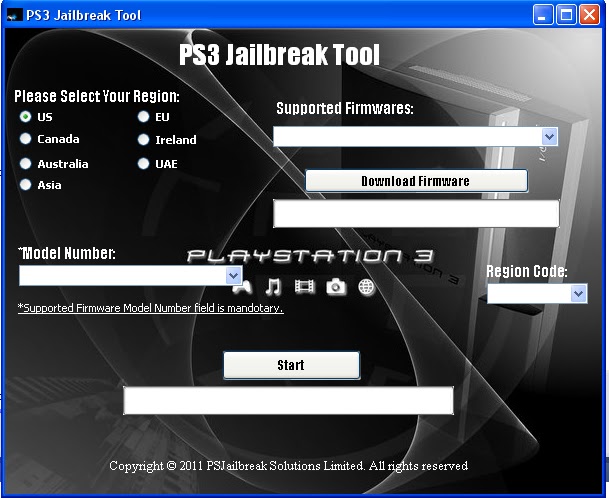Minimize the PS3 Jailbreak Tool window
609x498 pixels.
tap(542, 15)
